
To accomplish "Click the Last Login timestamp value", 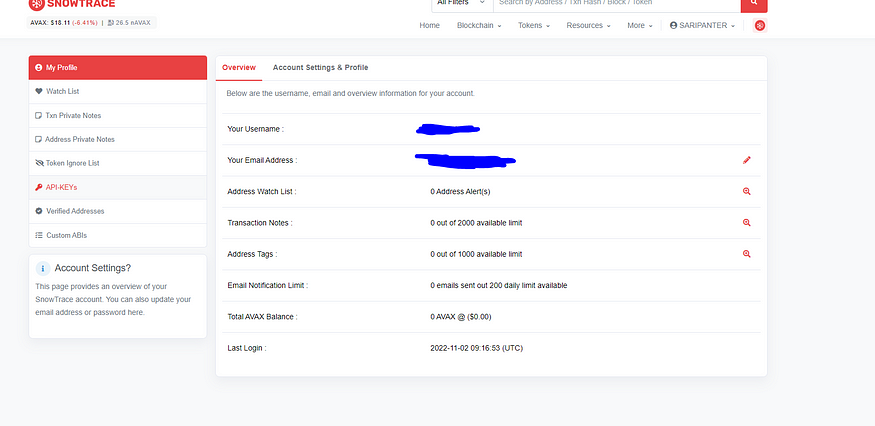I will [x=477, y=348].
